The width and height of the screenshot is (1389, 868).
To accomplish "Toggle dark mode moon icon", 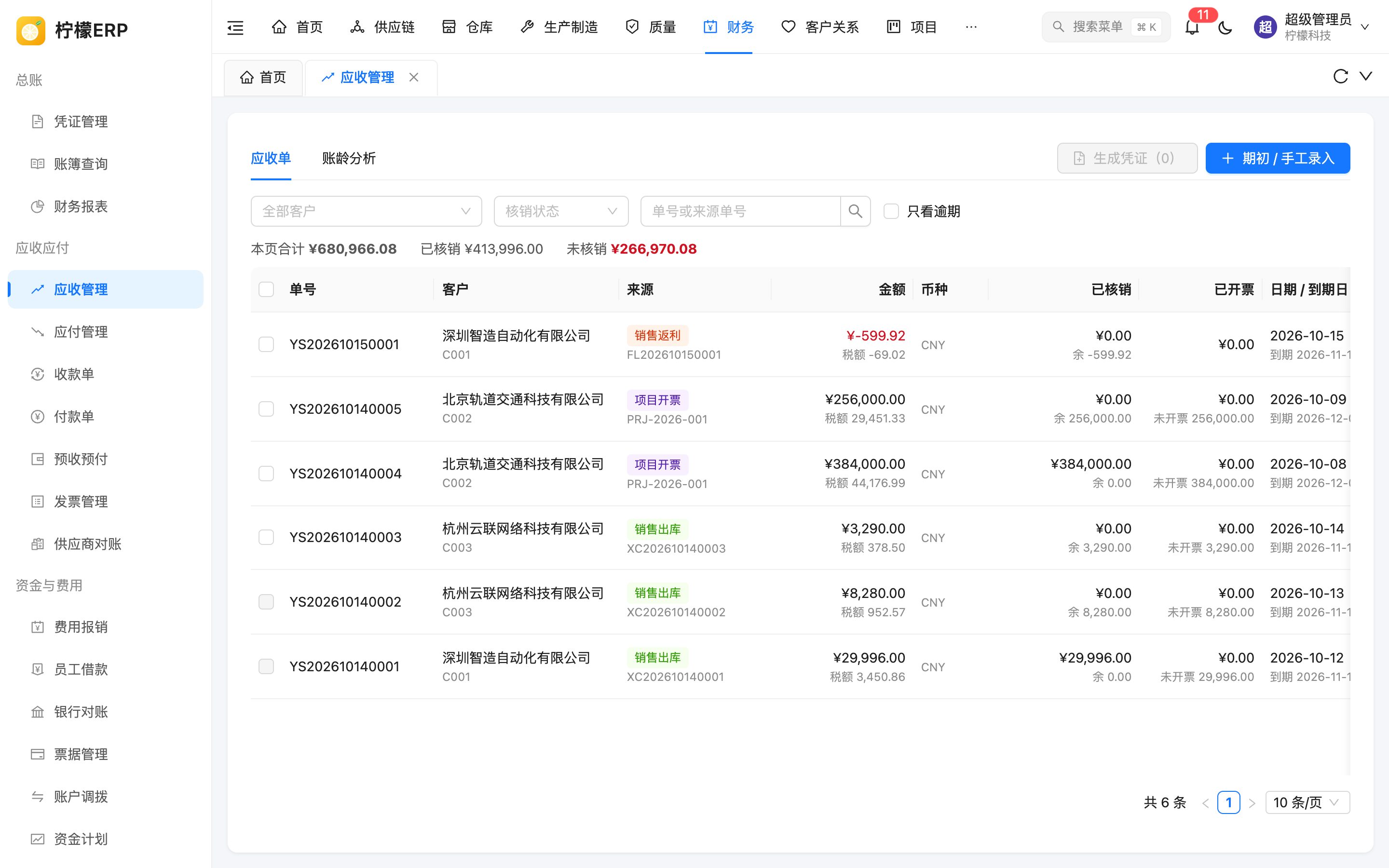I will (x=1226, y=27).
